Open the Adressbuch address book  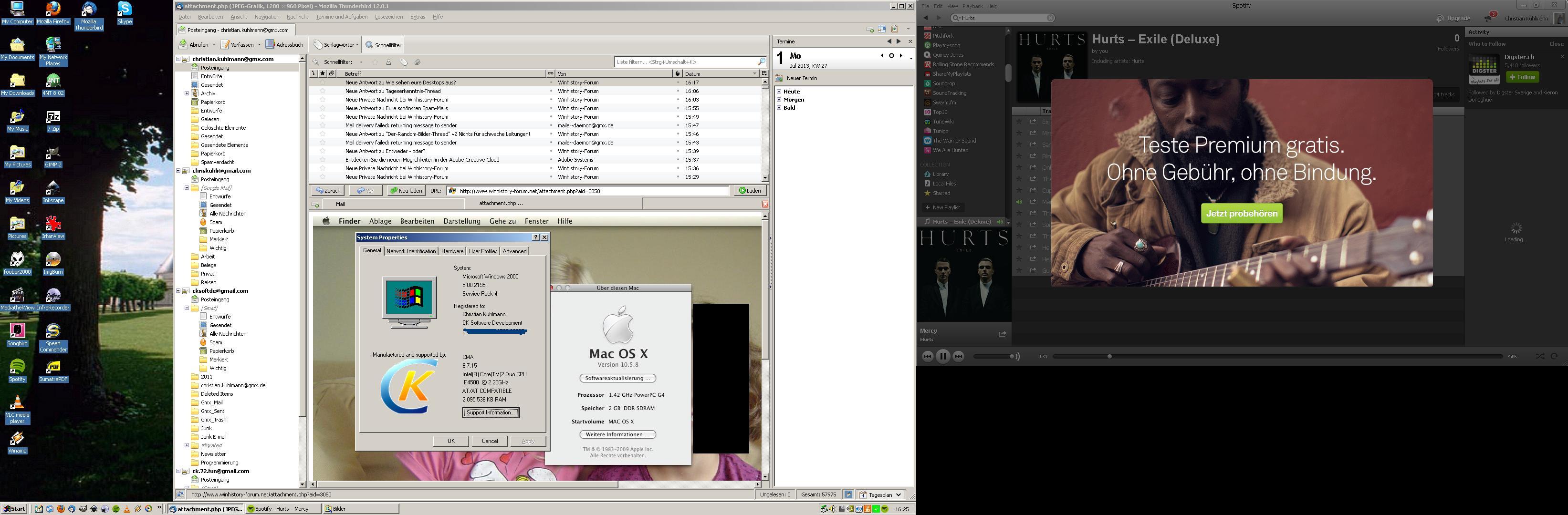pyautogui.click(x=284, y=44)
